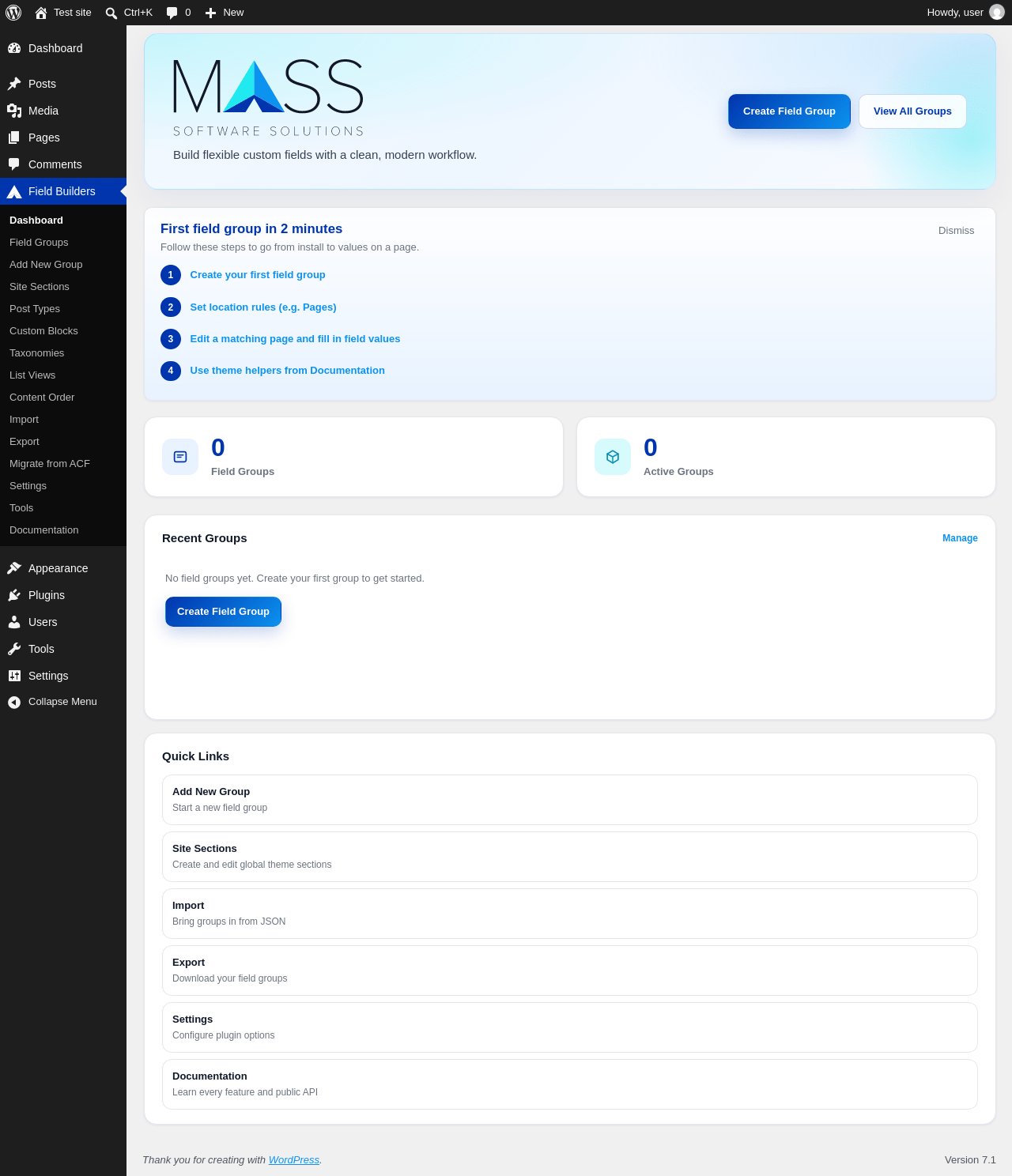Click the Test site home icon
The image size is (1012, 1176).
point(41,13)
